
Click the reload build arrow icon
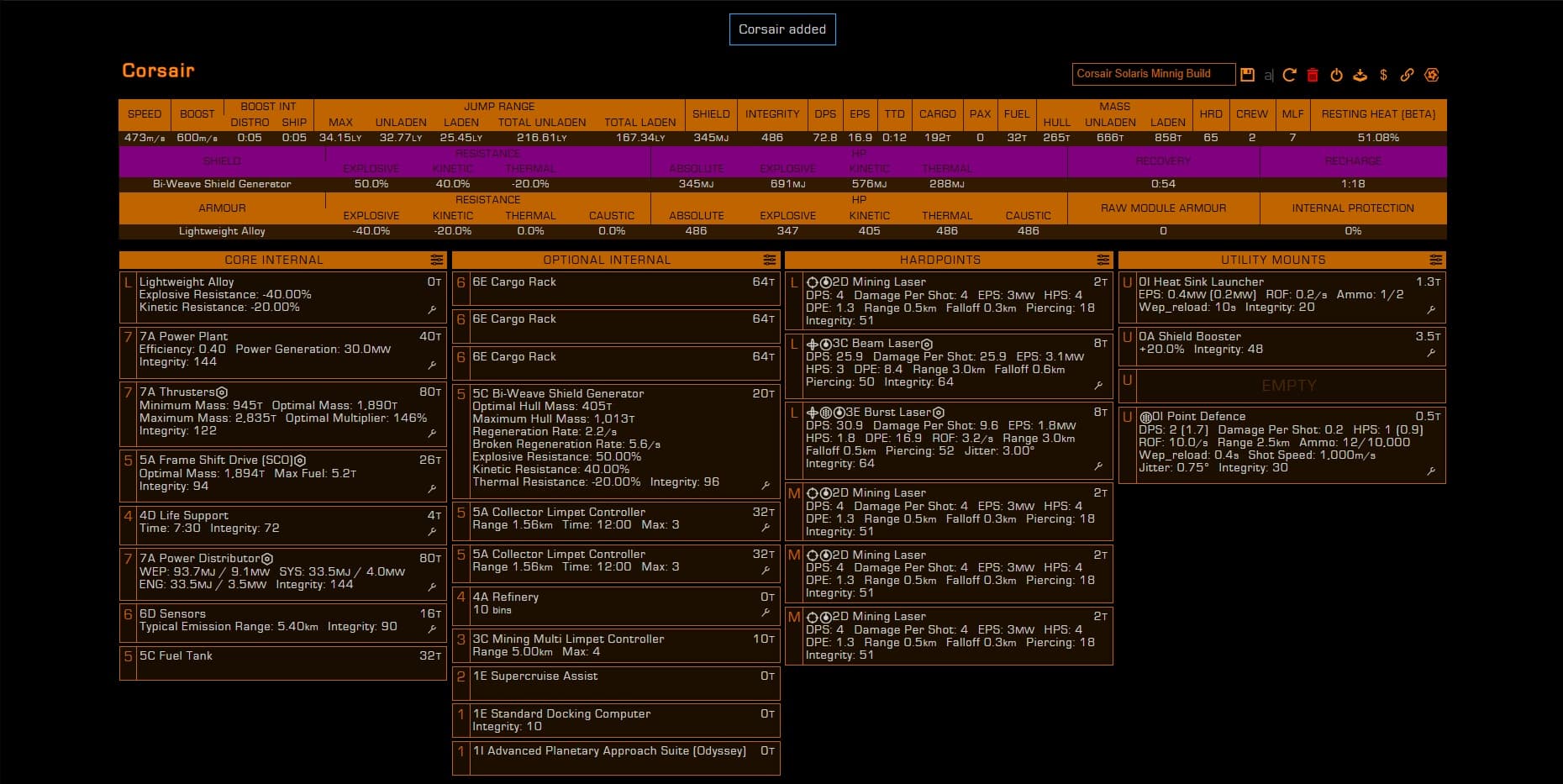pyautogui.click(x=1290, y=75)
